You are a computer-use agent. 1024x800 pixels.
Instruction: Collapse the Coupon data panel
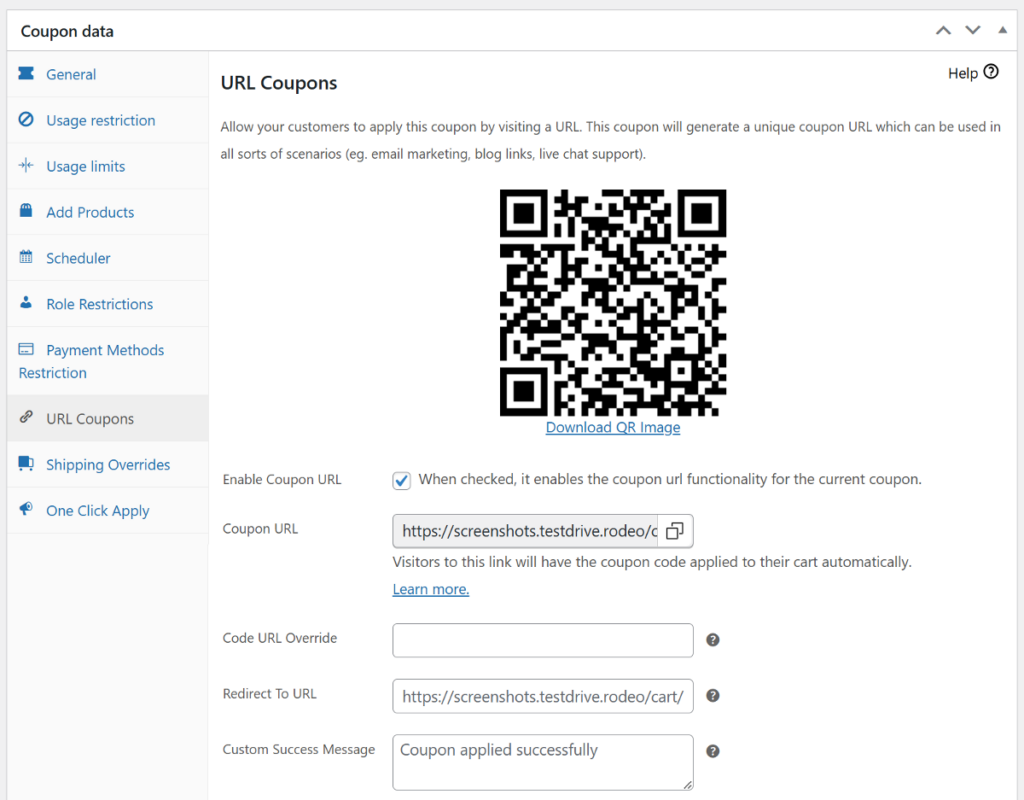click(1002, 30)
